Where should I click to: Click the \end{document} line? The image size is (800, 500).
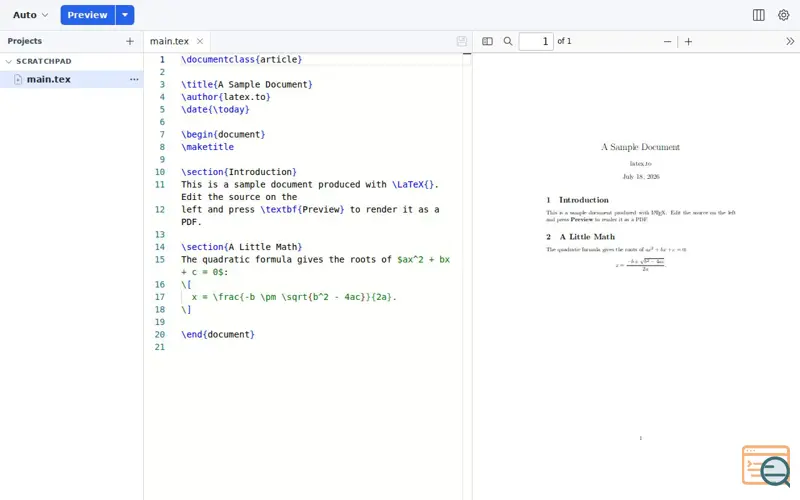tap(217, 334)
